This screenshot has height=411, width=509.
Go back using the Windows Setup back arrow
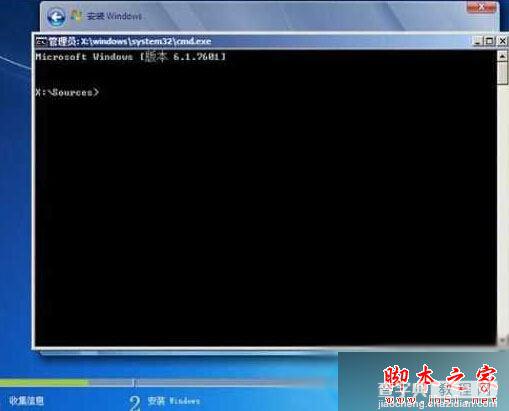pos(56,17)
